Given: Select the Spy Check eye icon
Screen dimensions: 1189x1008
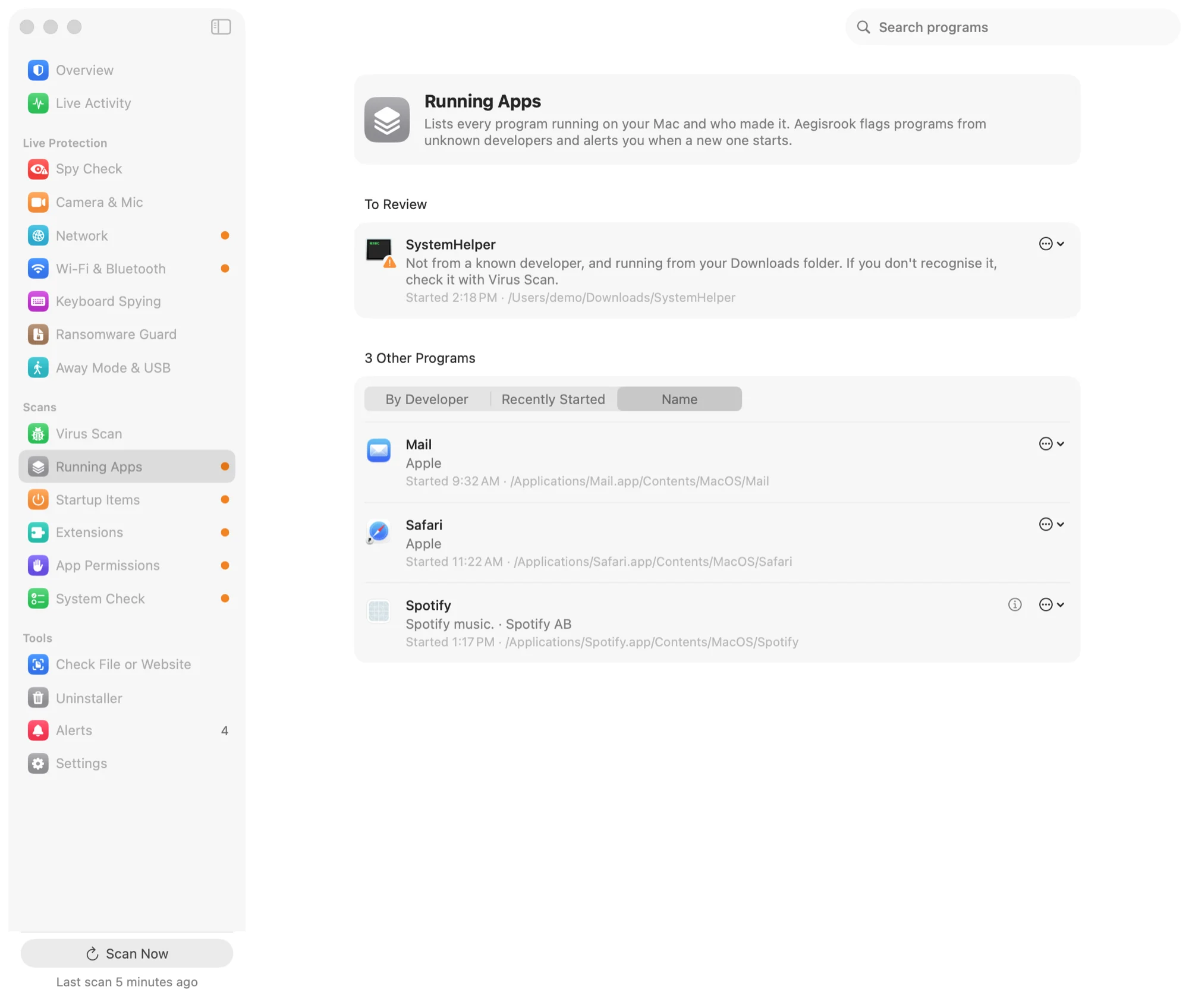Looking at the screenshot, I should pos(38,169).
